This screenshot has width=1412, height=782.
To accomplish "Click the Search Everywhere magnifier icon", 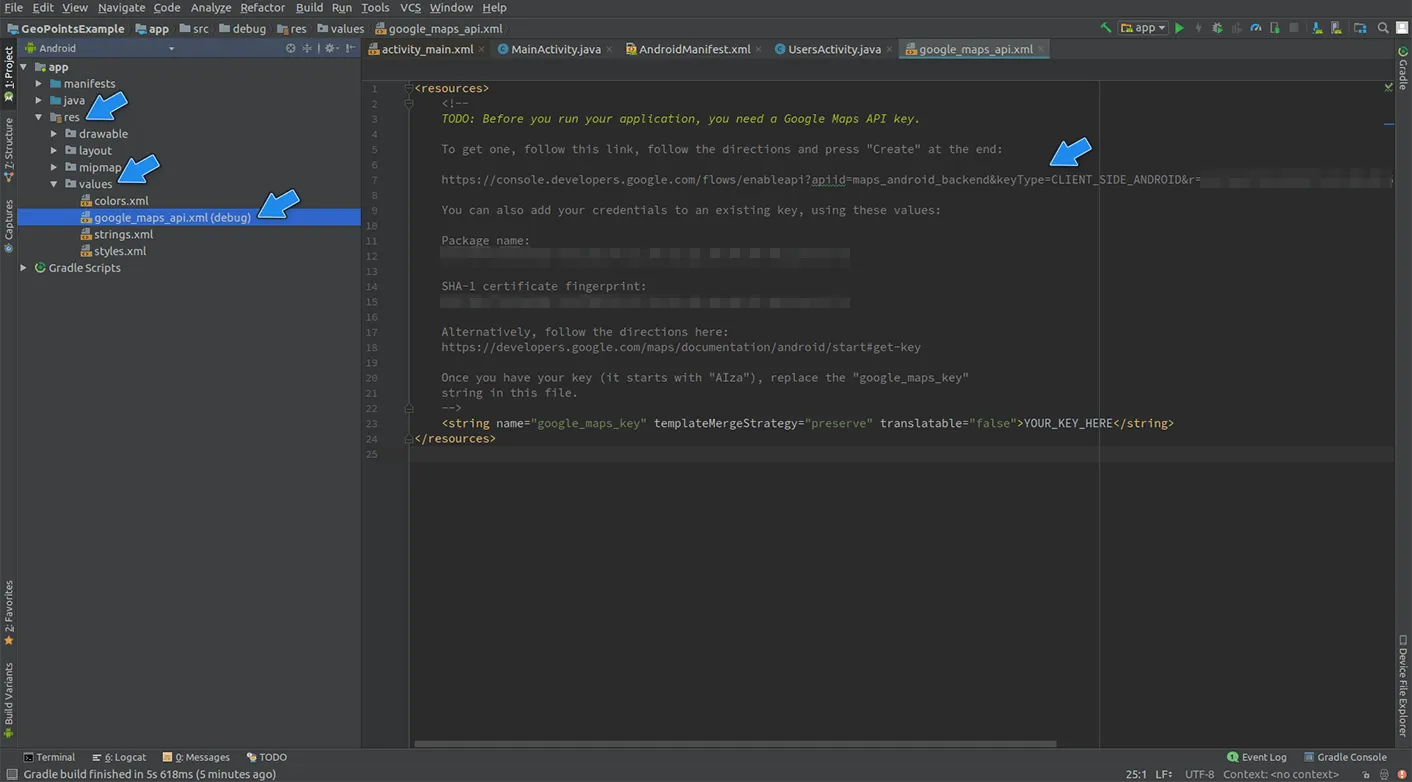I will pos(1383,28).
